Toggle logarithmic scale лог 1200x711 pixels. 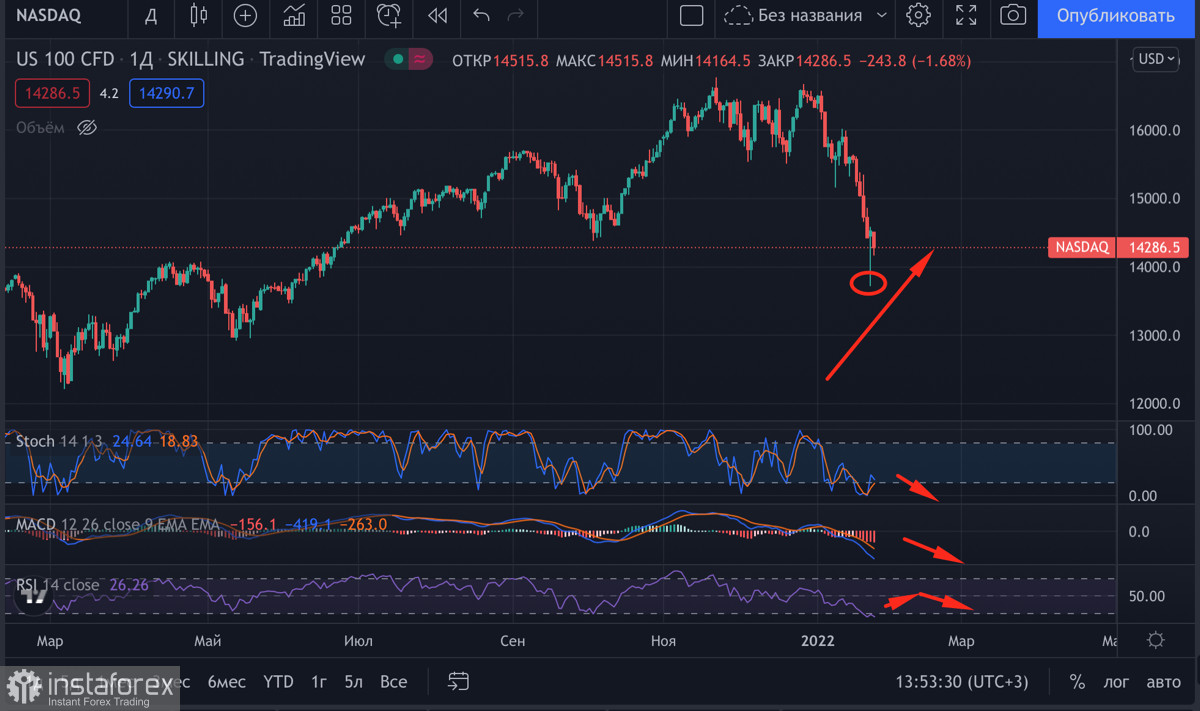(1115, 682)
